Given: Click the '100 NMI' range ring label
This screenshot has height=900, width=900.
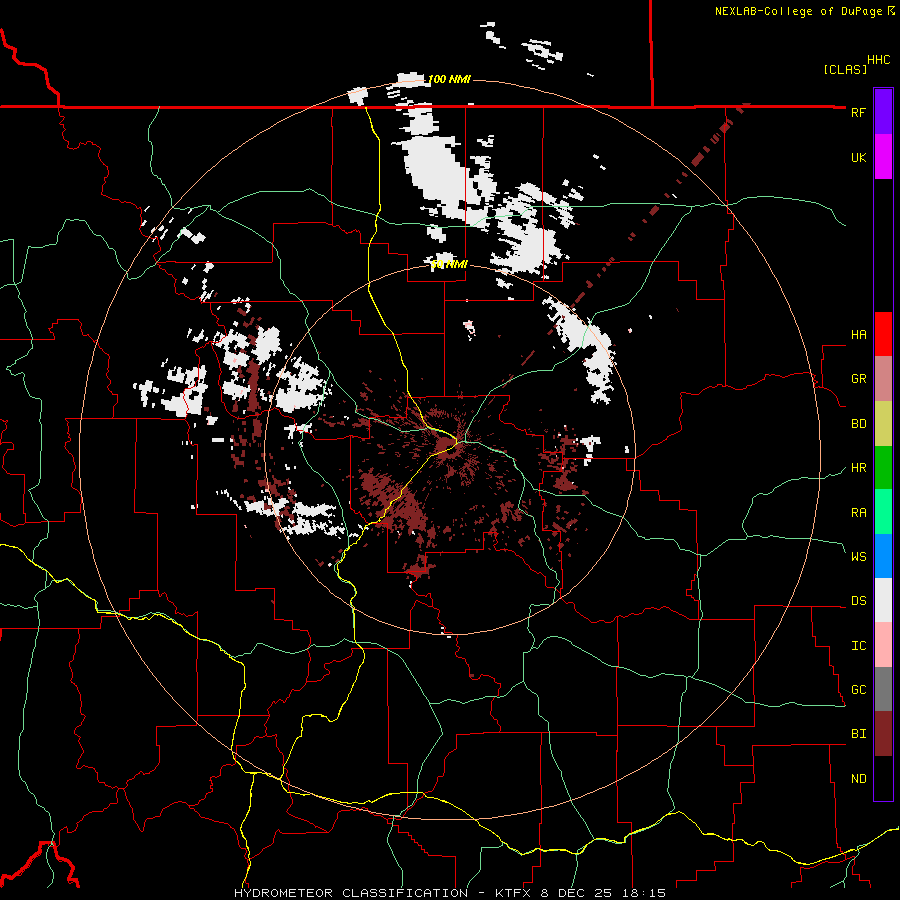Looking at the screenshot, I should [449, 79].
